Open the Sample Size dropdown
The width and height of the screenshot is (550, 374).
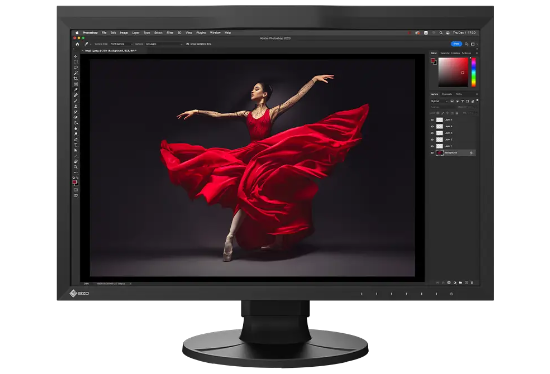pos(121,44)
